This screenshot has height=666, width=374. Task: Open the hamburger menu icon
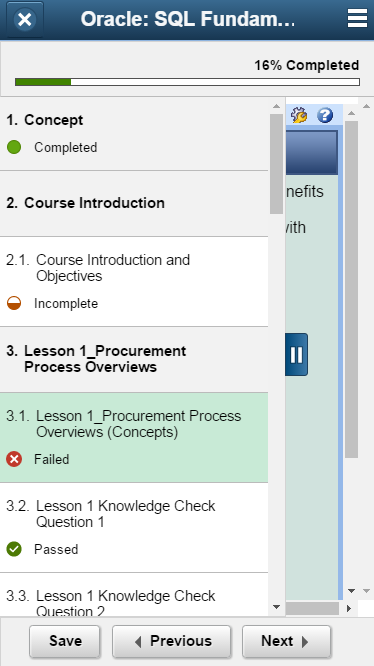pos(357,19)
